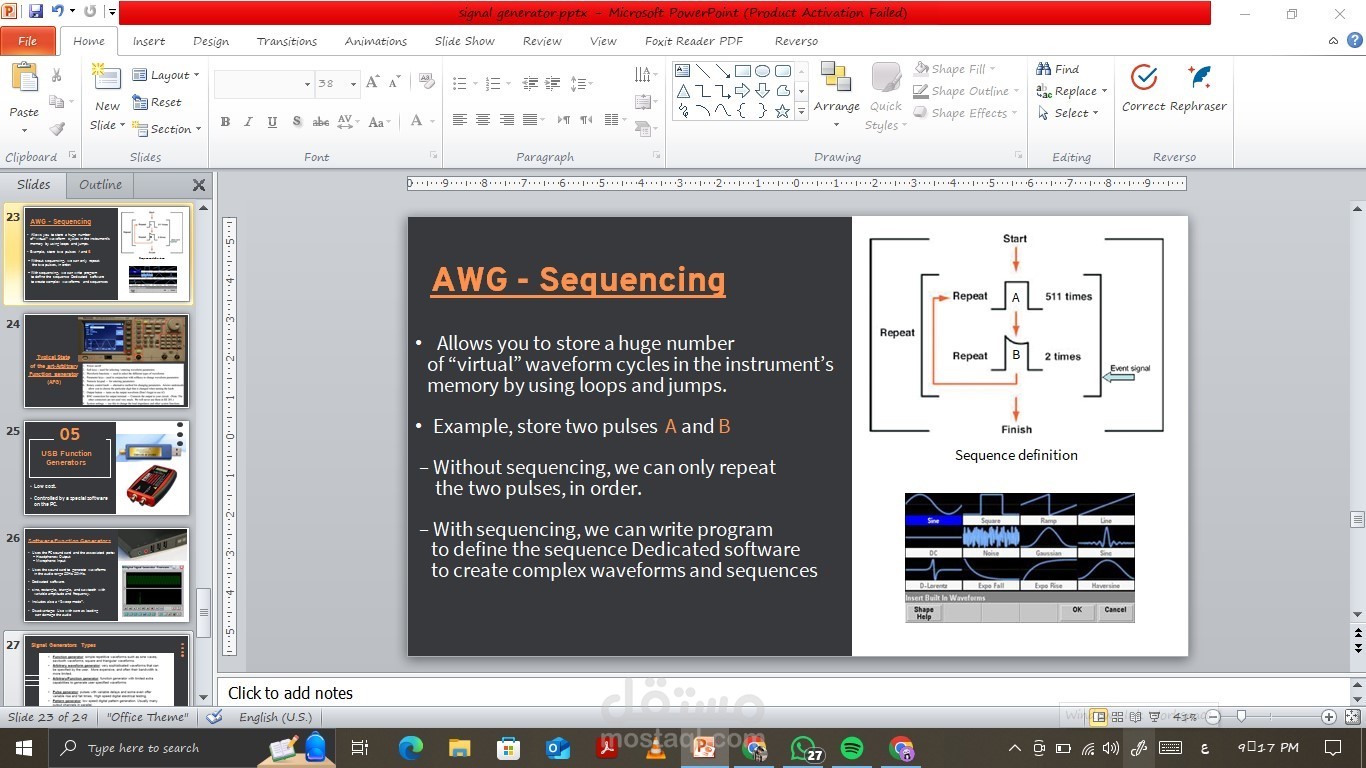1366x768 pixels.
Task: Align text right in Paragraph group
Action: point(507,120)
